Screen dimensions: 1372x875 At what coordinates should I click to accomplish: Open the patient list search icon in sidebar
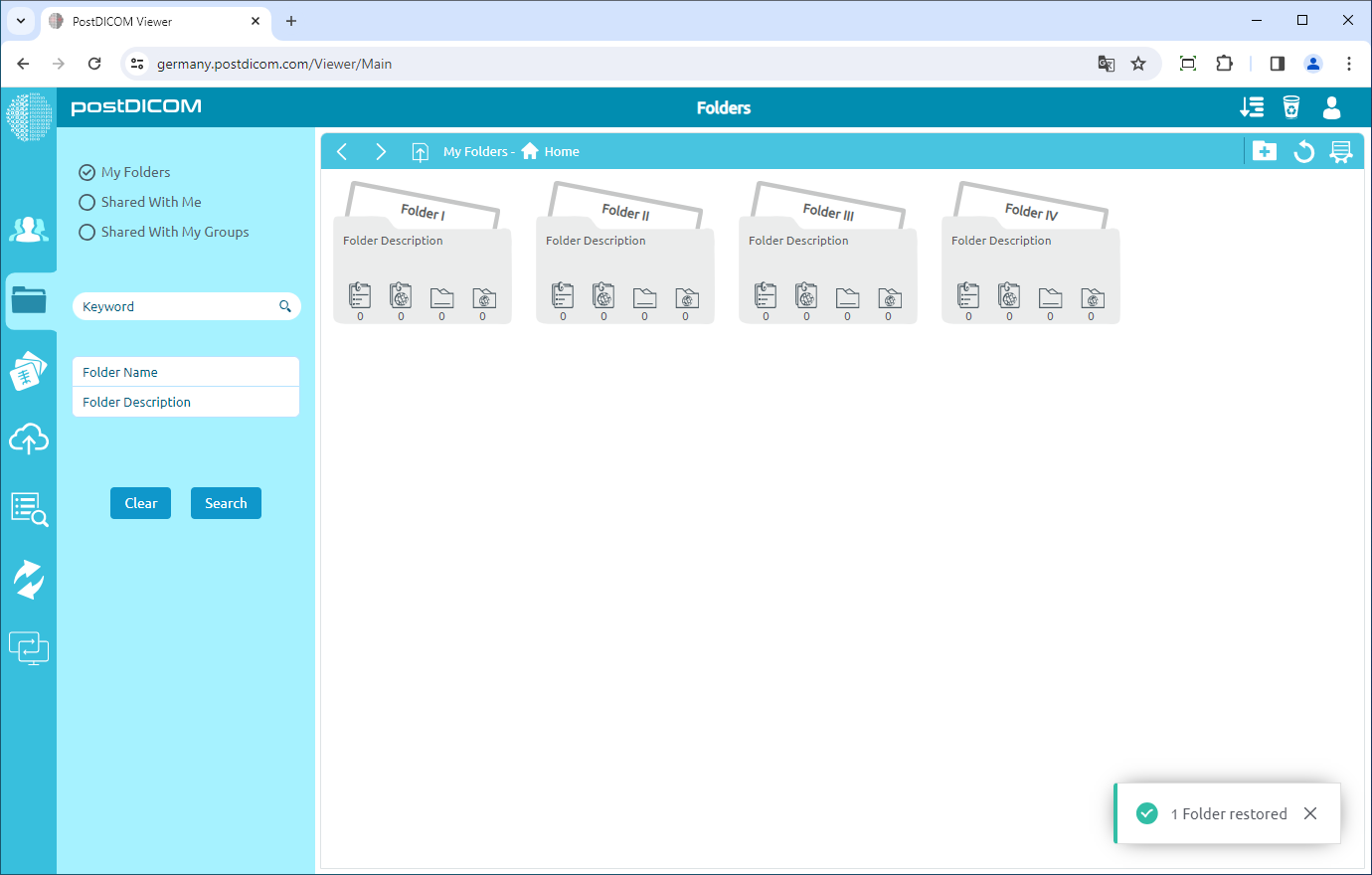click(29, 508)
